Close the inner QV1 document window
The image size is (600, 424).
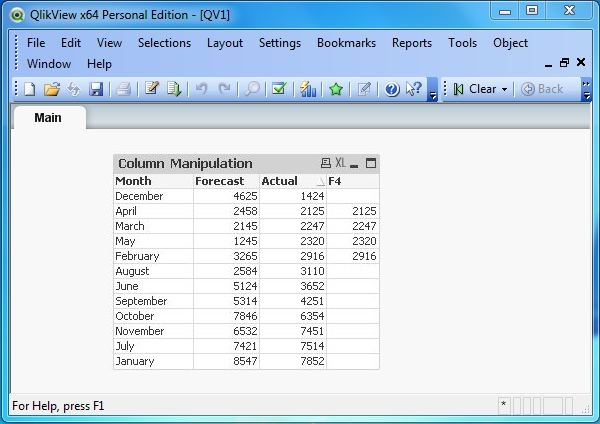tap(580, 62)
